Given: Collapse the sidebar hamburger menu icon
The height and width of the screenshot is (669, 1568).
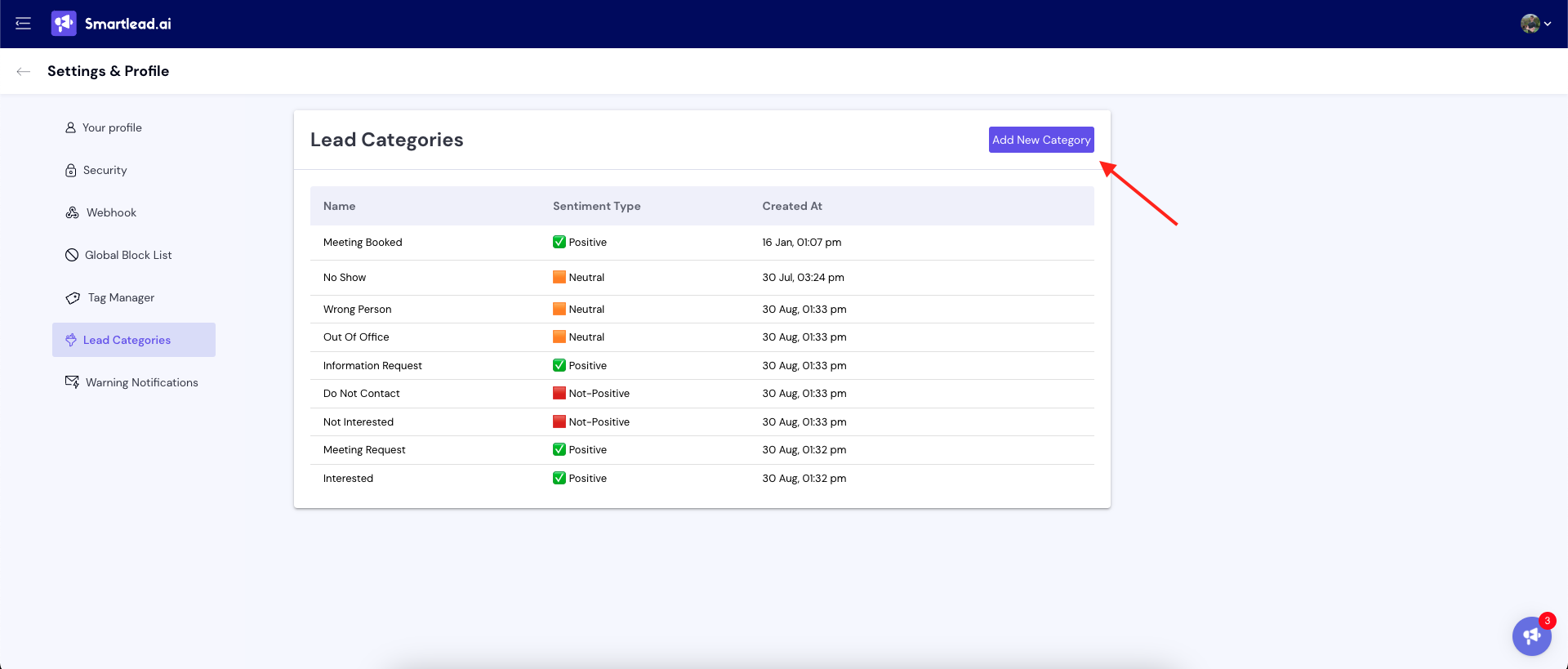Looking at the screenshot, I should 23,24.
